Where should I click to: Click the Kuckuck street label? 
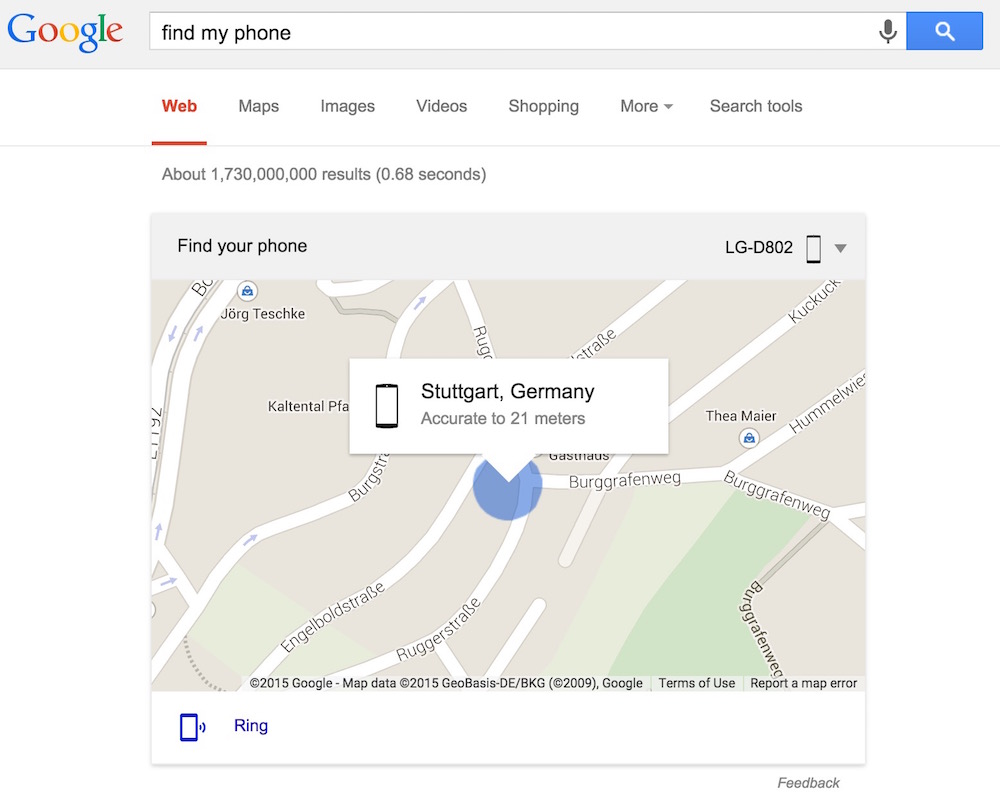tap(814, 302)
